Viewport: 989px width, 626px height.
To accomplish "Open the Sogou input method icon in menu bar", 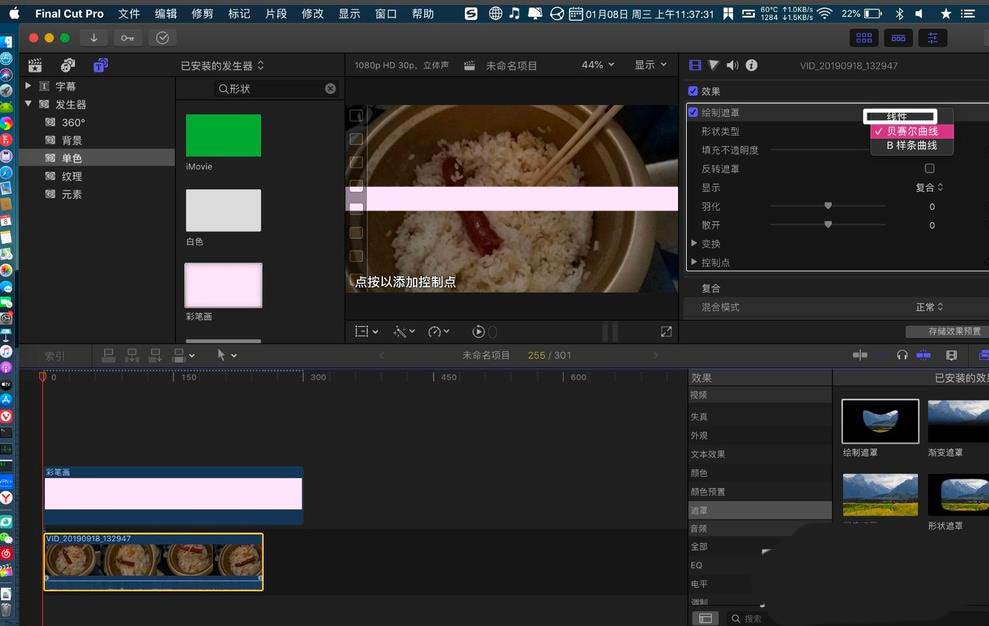I will coord(471,13).
